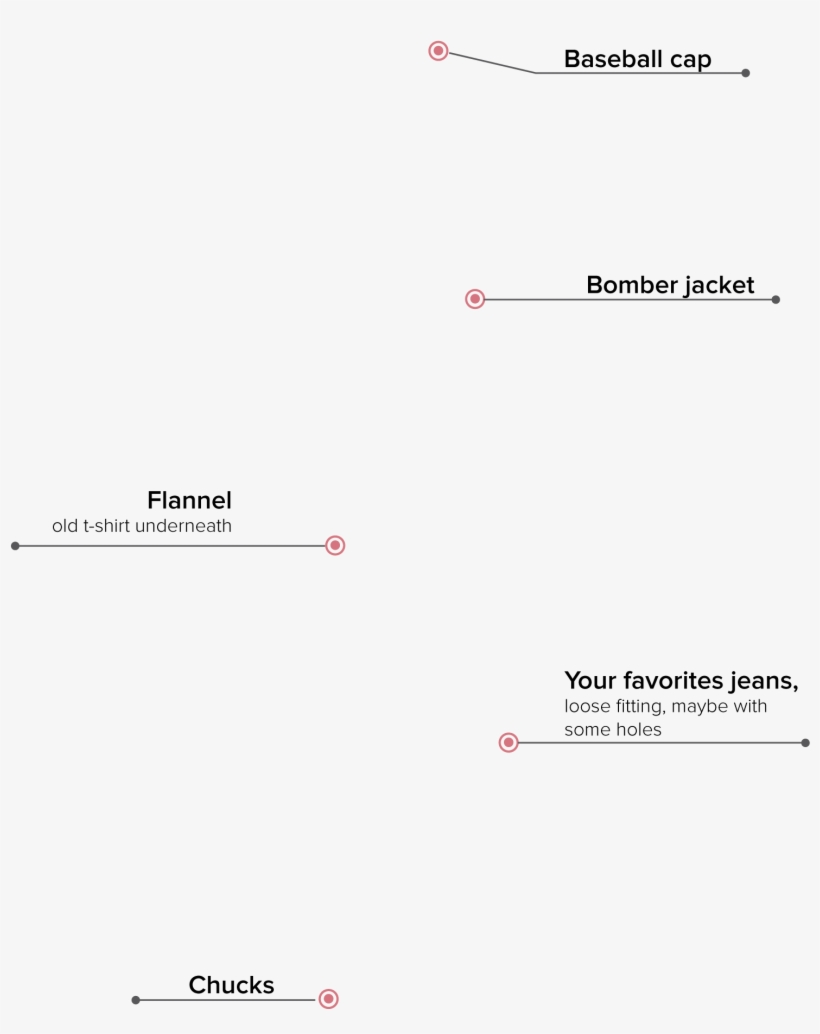Screen dimensions: 820x1034
Task: Click the "old t-shirt underneath" subtitle
Action: [142, 526]
